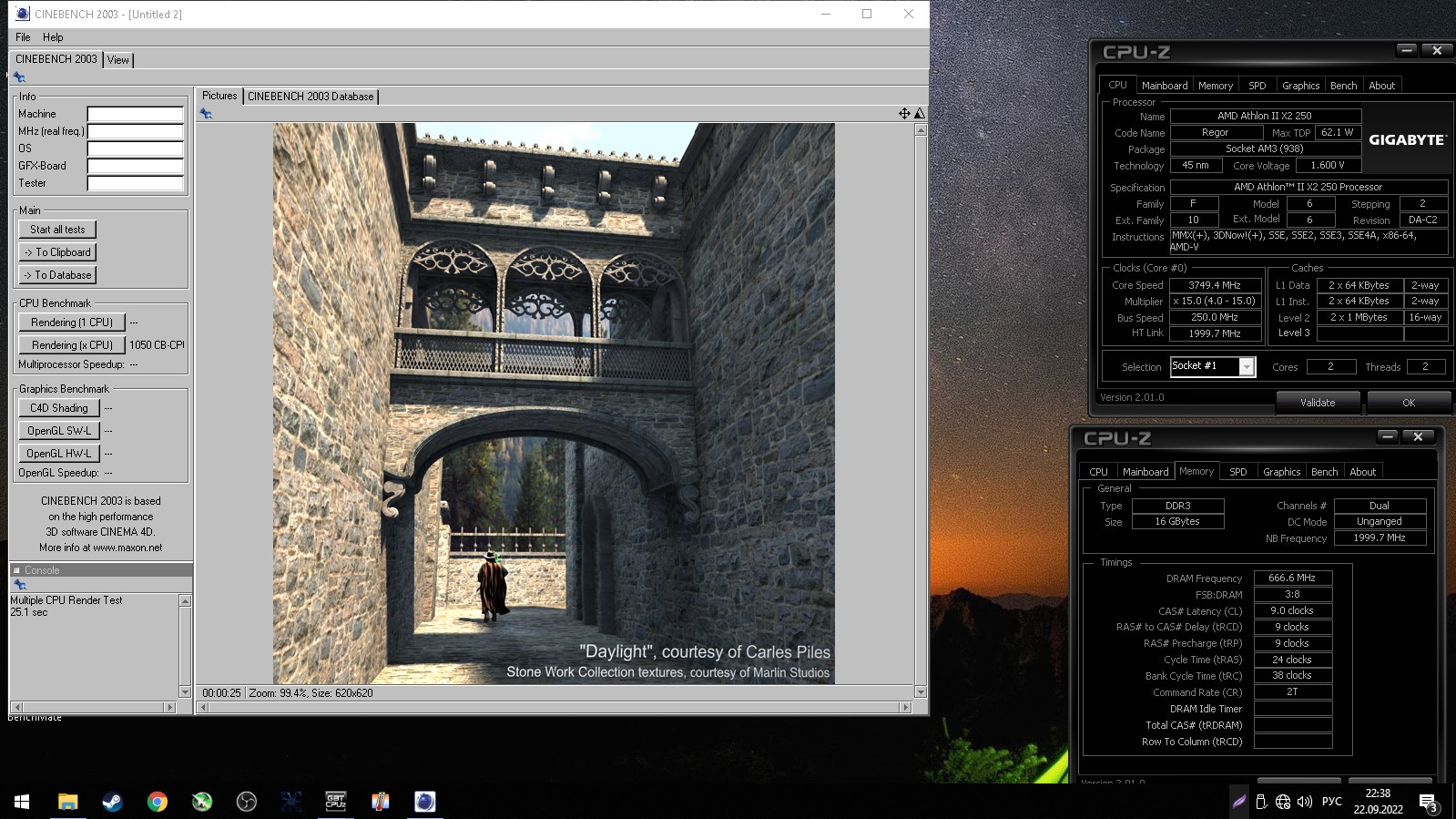Viewport: 1456px width, 819px height.
Task: Run the Rendering (1 CPU) benchmark
Action: coord(72,322)
